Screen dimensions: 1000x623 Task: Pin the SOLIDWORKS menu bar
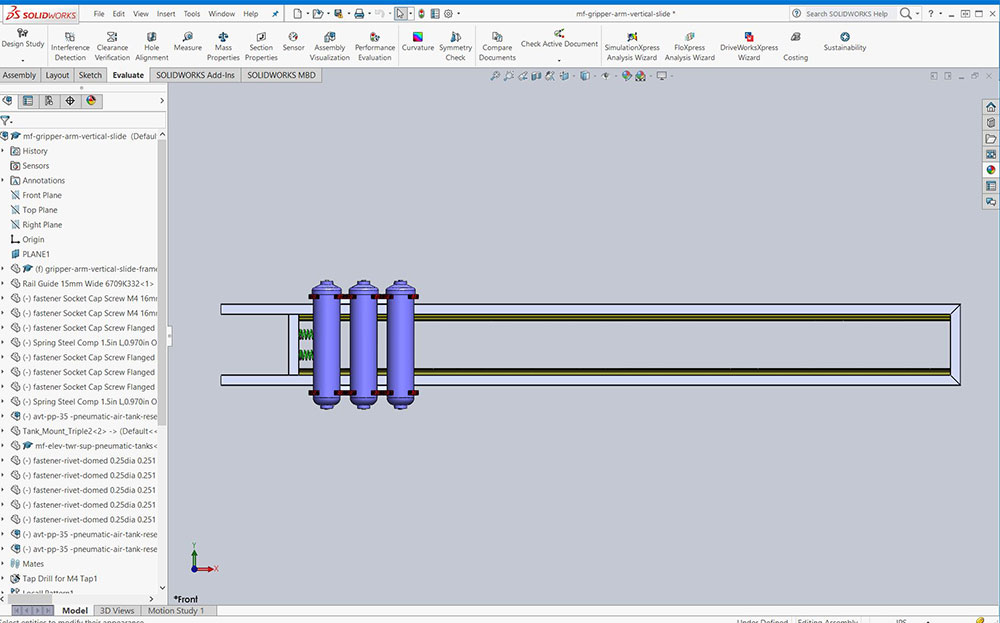click(x=275, y=14)
